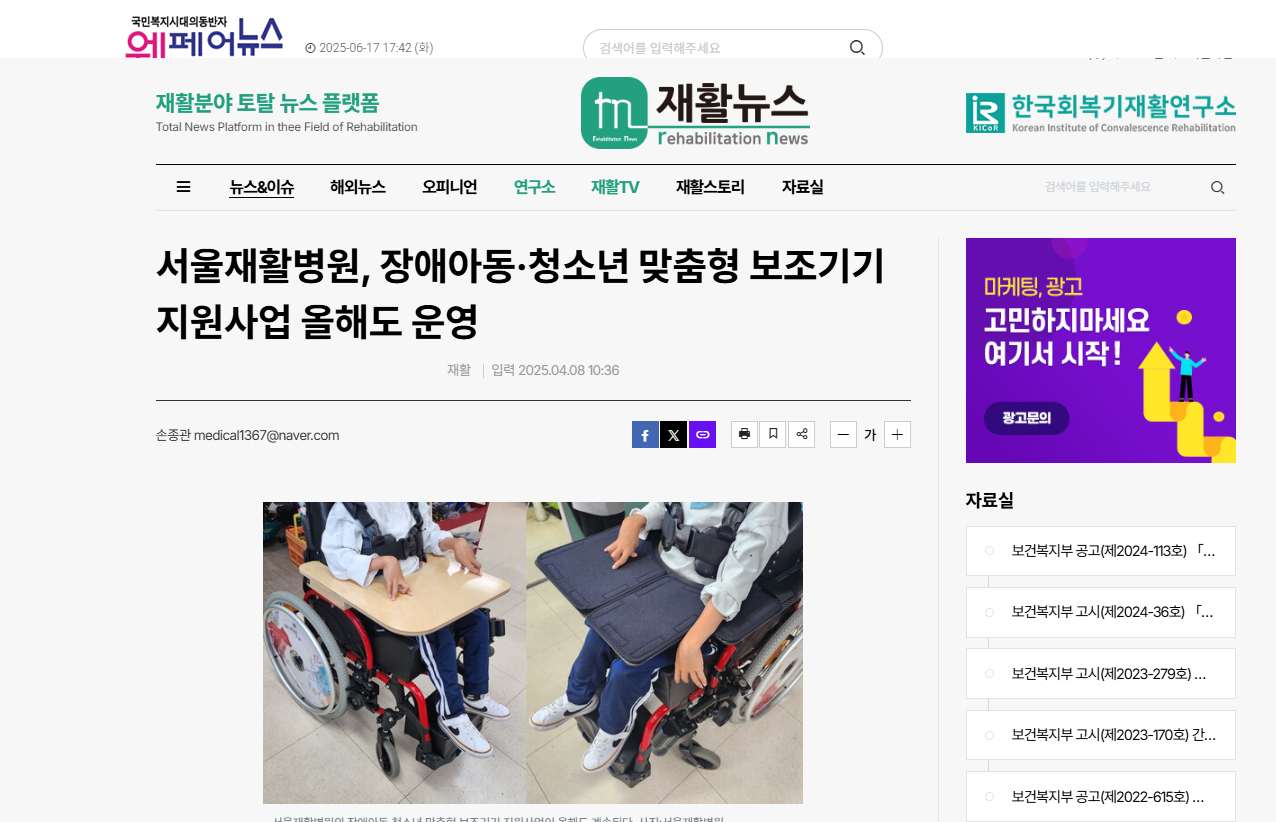Click the 재활뉴스 logo
Image resolution: width=1276 pixels, height=822 pixels.
click(x=695, y=113)
